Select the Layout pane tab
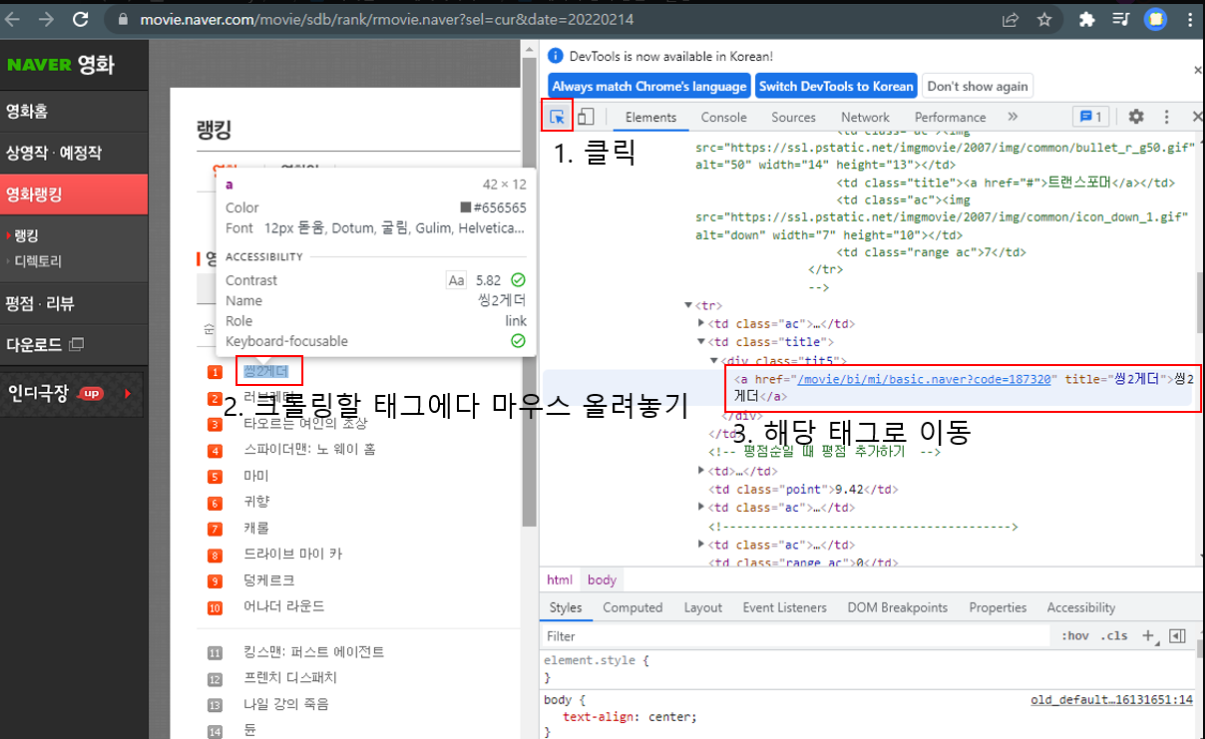The image size is (1205, 739). click(703, 607)
